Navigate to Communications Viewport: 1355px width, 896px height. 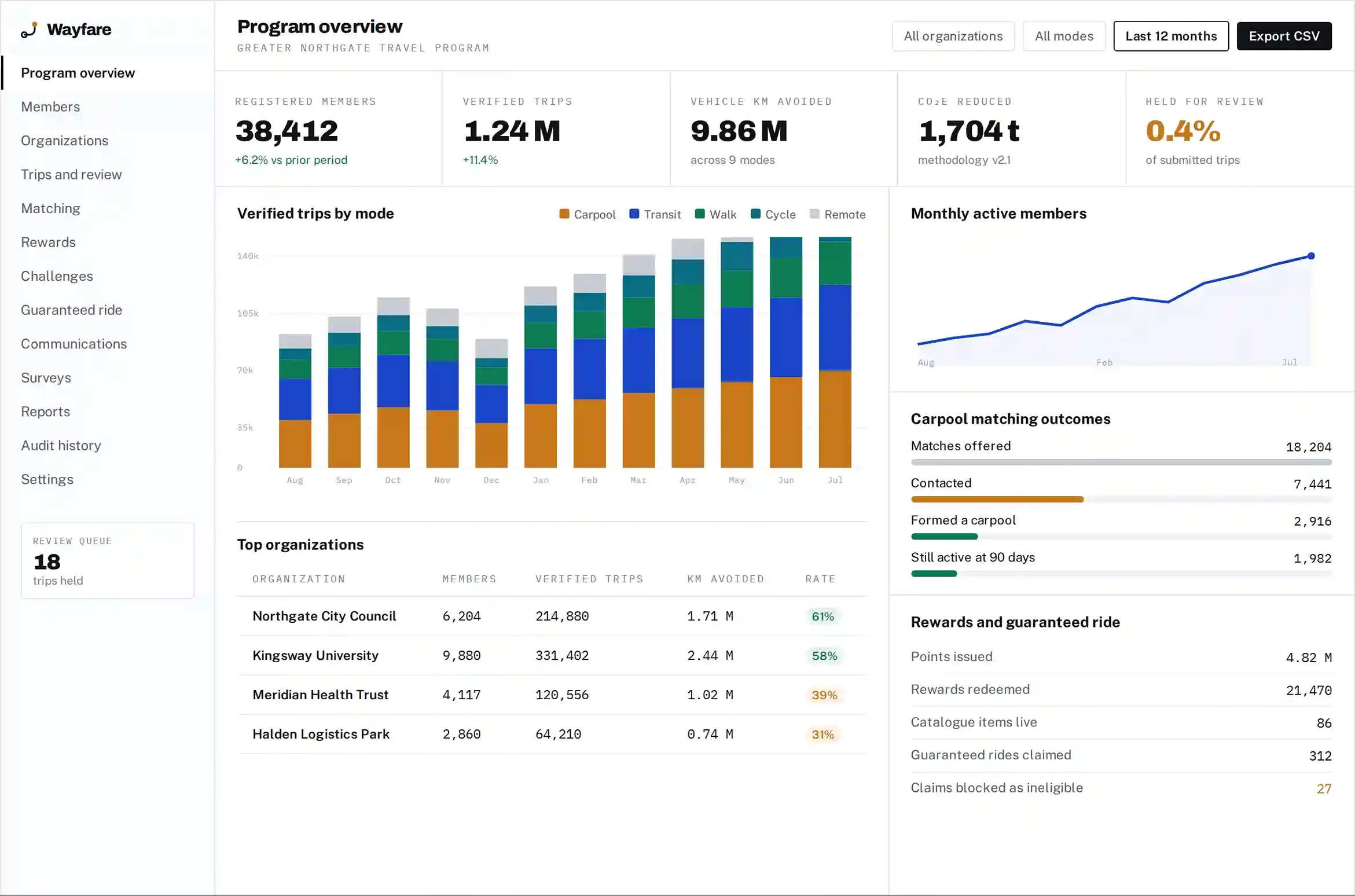coord(108,344)
